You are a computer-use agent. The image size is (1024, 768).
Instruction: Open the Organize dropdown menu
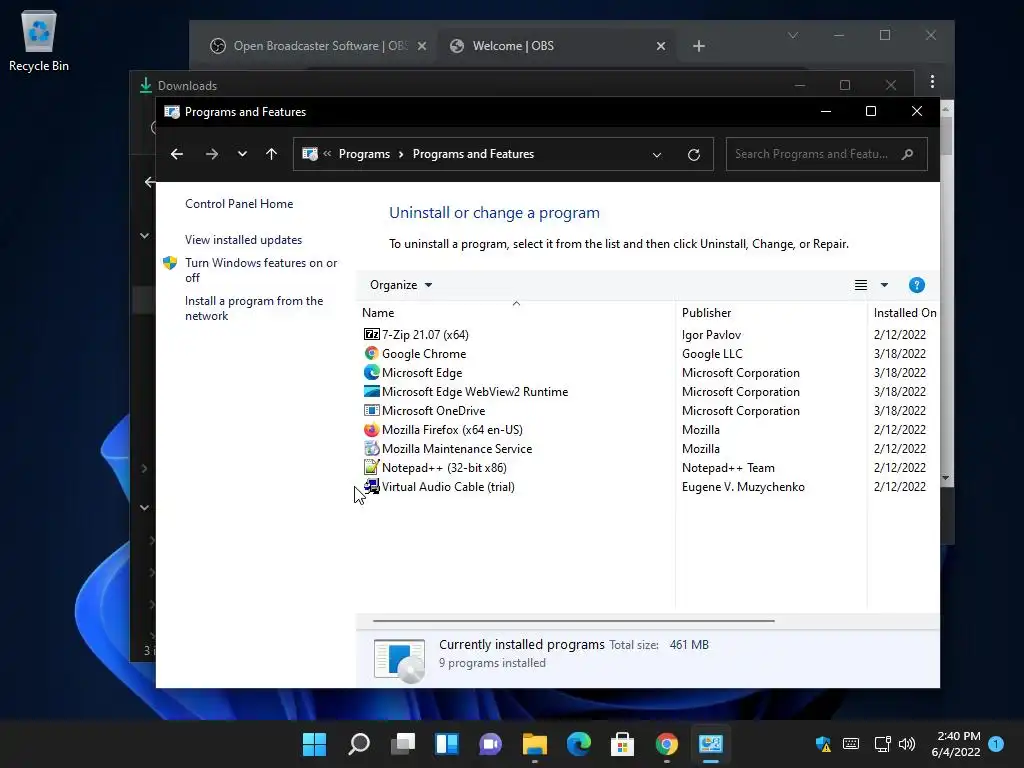(401, 285)
